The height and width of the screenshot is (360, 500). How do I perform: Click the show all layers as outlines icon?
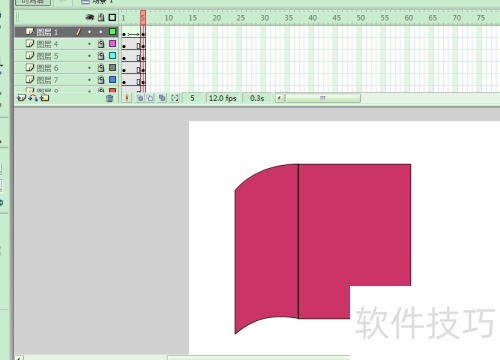point(113,17)
